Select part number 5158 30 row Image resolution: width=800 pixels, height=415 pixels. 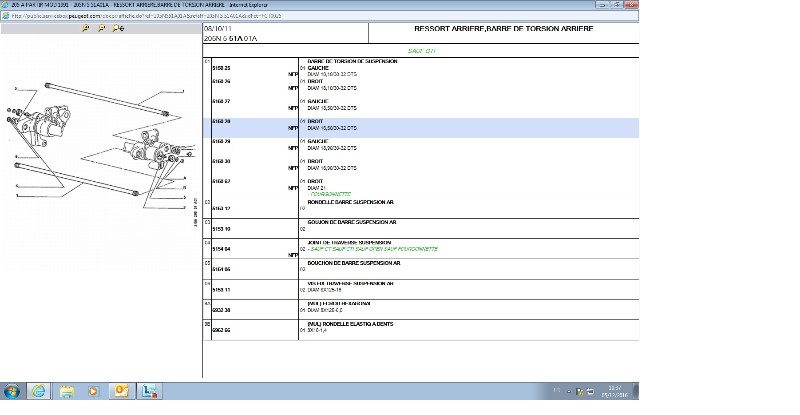pyautogui.click(x=221, y=161)
